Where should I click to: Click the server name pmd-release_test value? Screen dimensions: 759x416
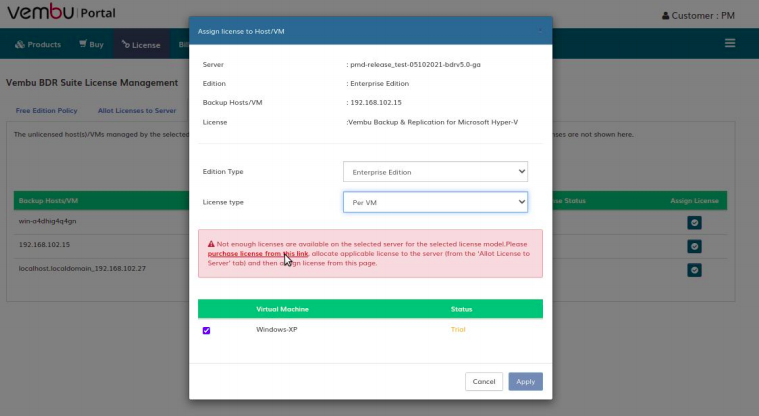(415, 64)
